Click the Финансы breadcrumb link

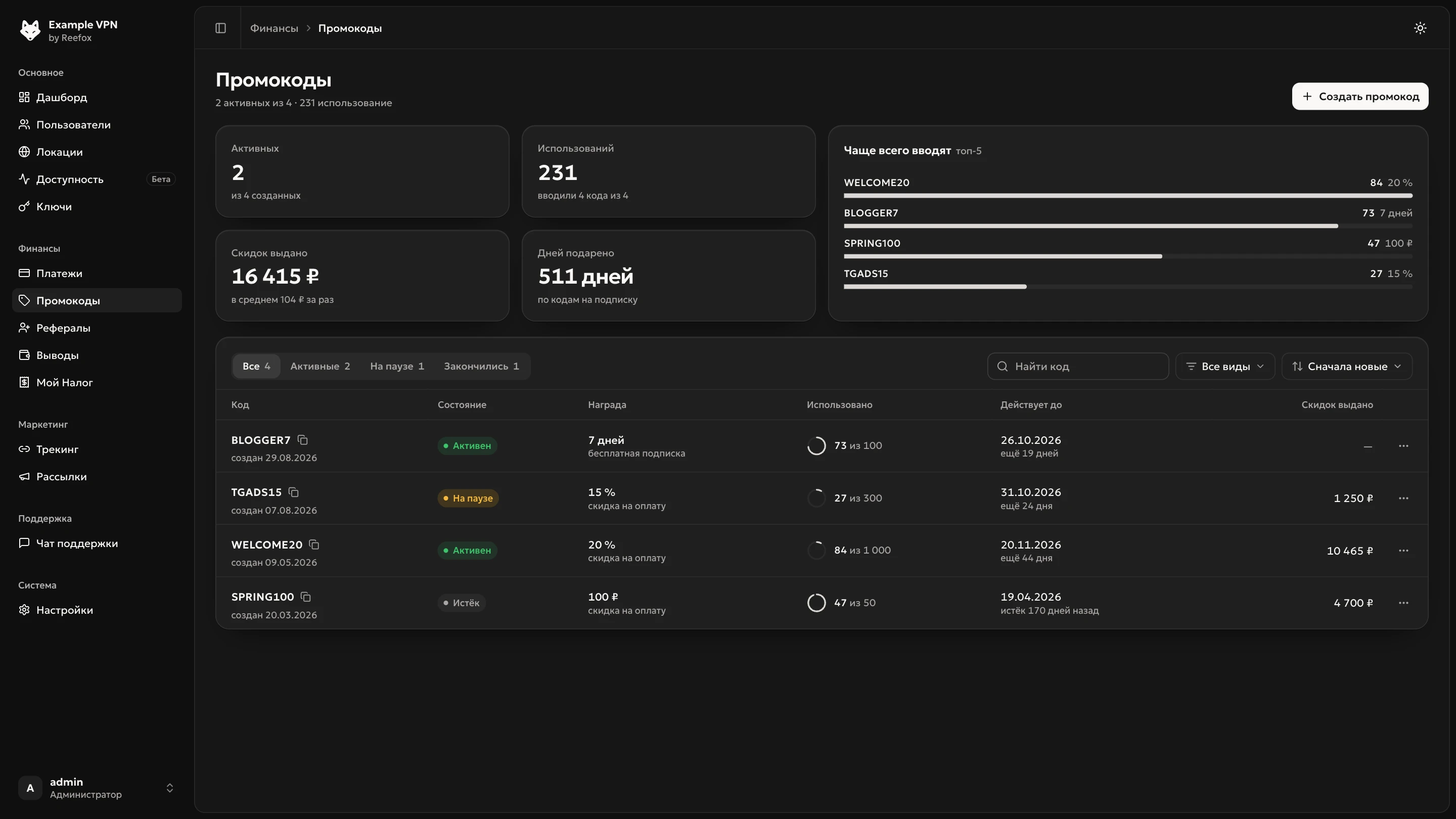coord(274,28)
